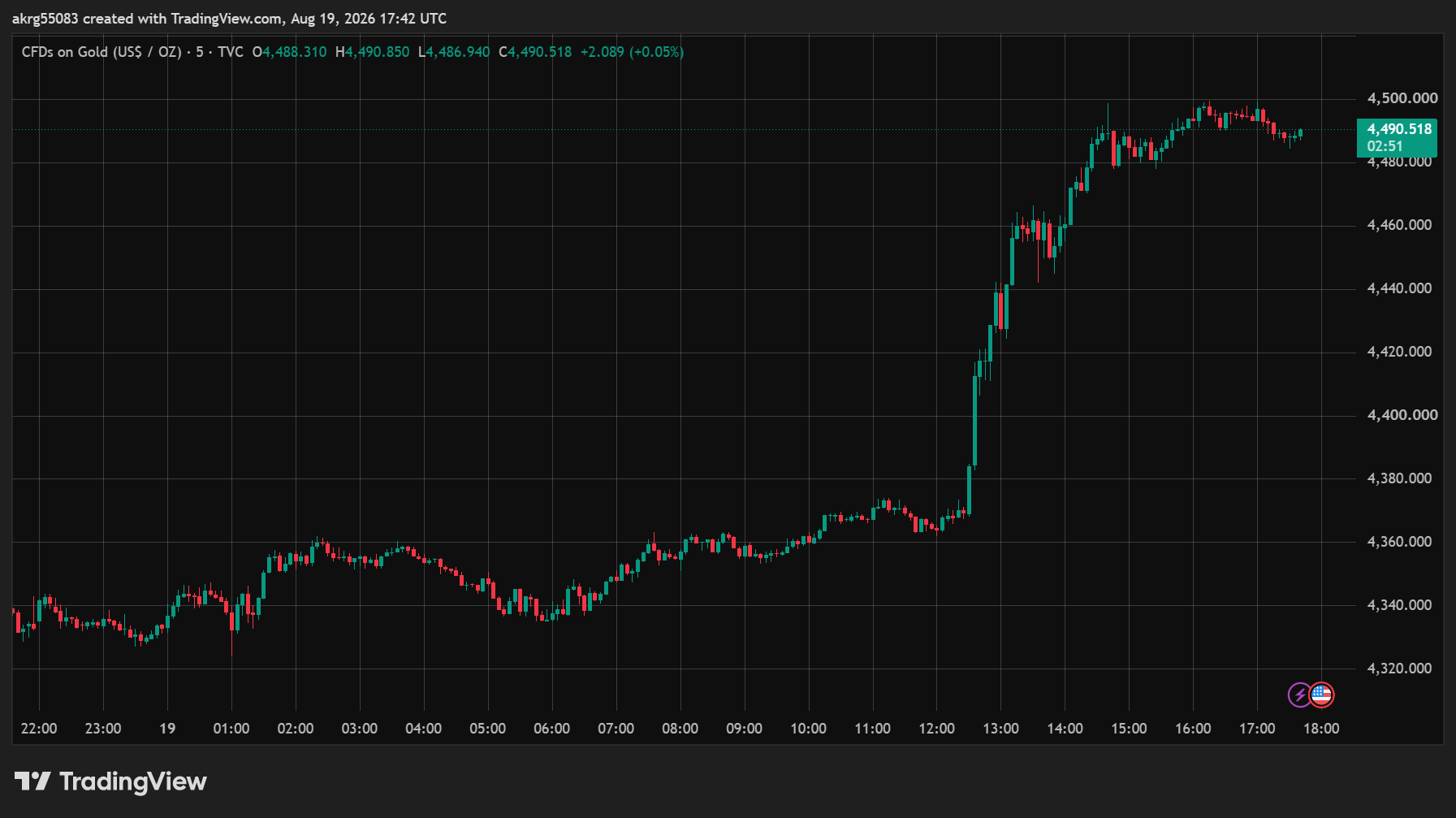Click the 4,340.000 price axis label
1456x818 pixels.
(x=1400, y=605)
